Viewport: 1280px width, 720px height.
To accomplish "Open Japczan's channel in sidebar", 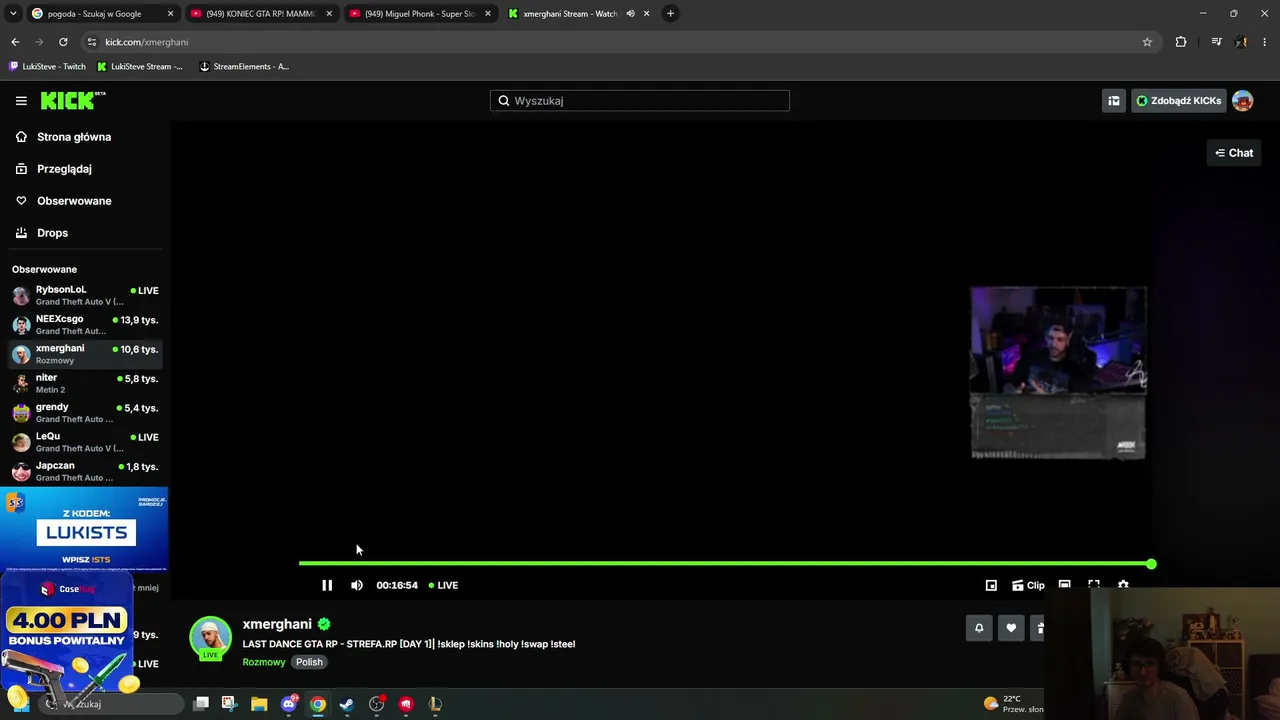I will [x=85, y=471].
